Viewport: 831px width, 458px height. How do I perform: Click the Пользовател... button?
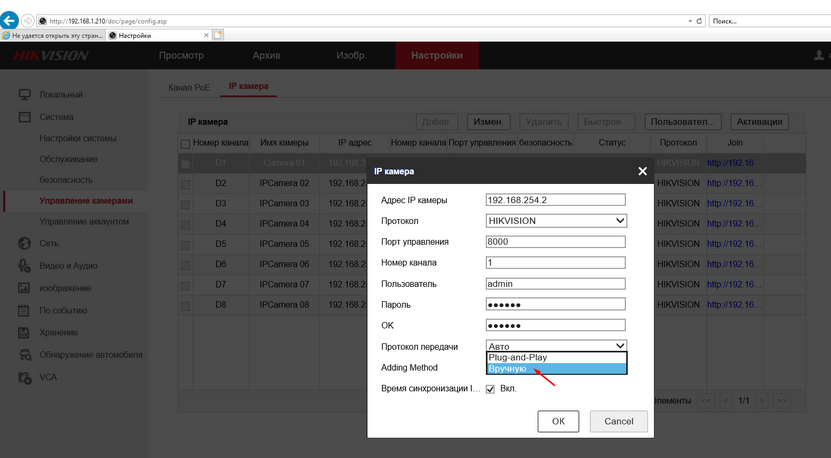[683, 121]
